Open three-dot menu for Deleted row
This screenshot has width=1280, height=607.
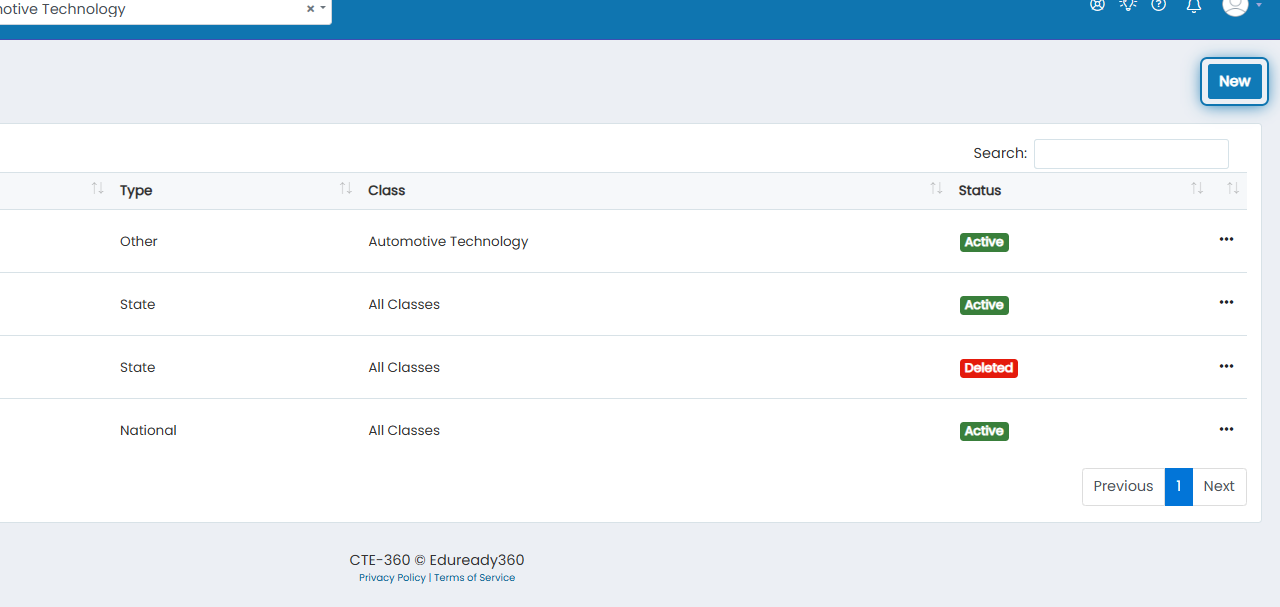1226,366
